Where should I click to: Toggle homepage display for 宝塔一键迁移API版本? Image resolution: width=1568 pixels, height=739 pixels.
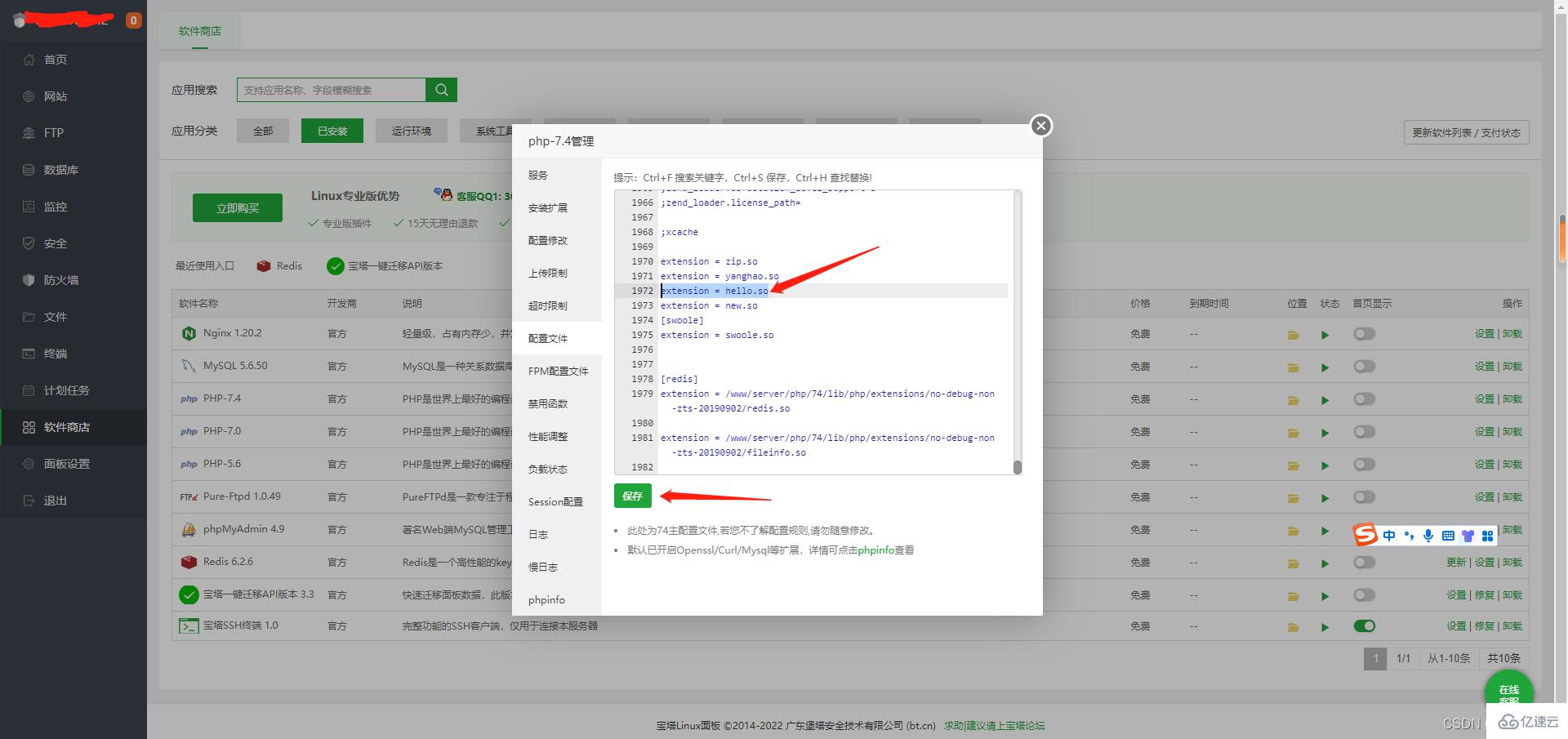pos(1365,595)
